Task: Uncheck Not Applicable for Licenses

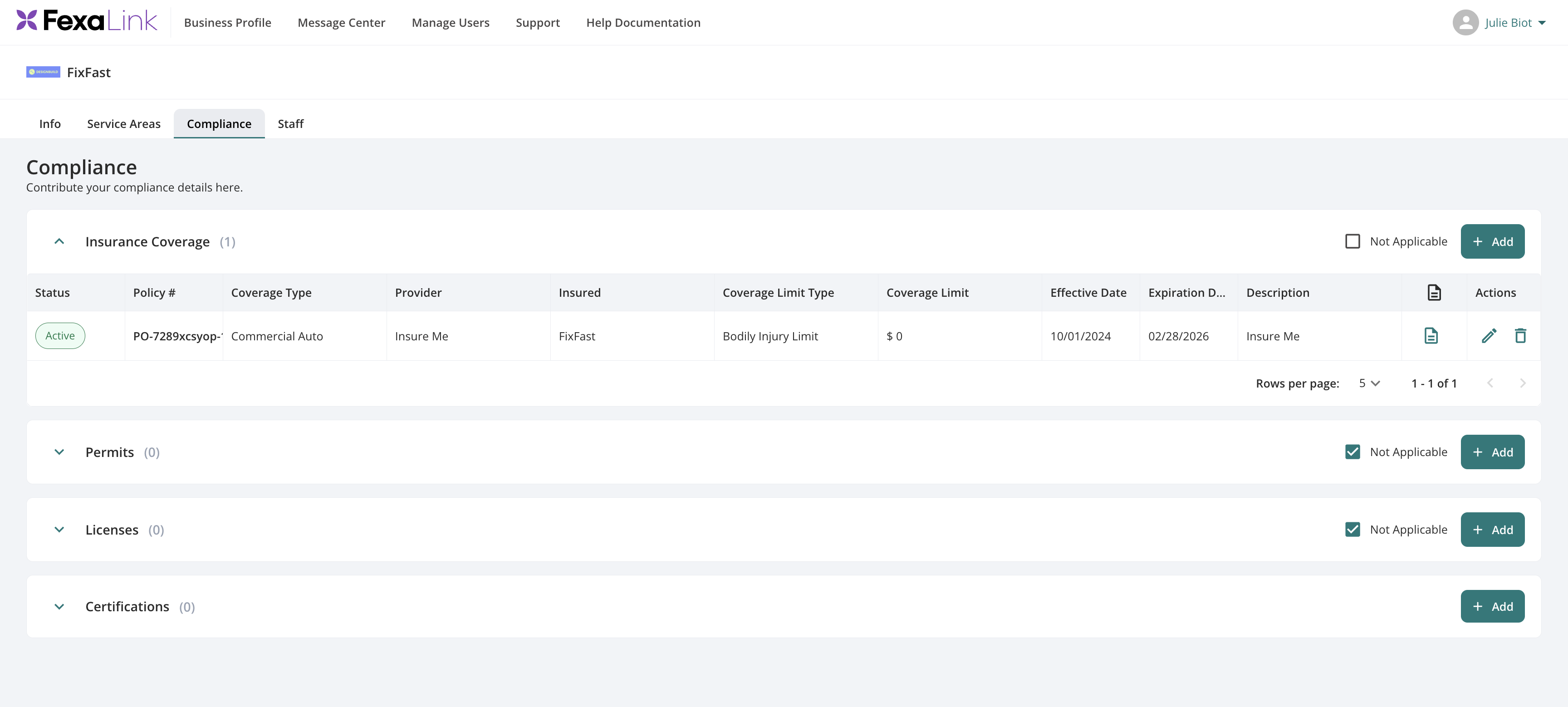Action: 1352,530
